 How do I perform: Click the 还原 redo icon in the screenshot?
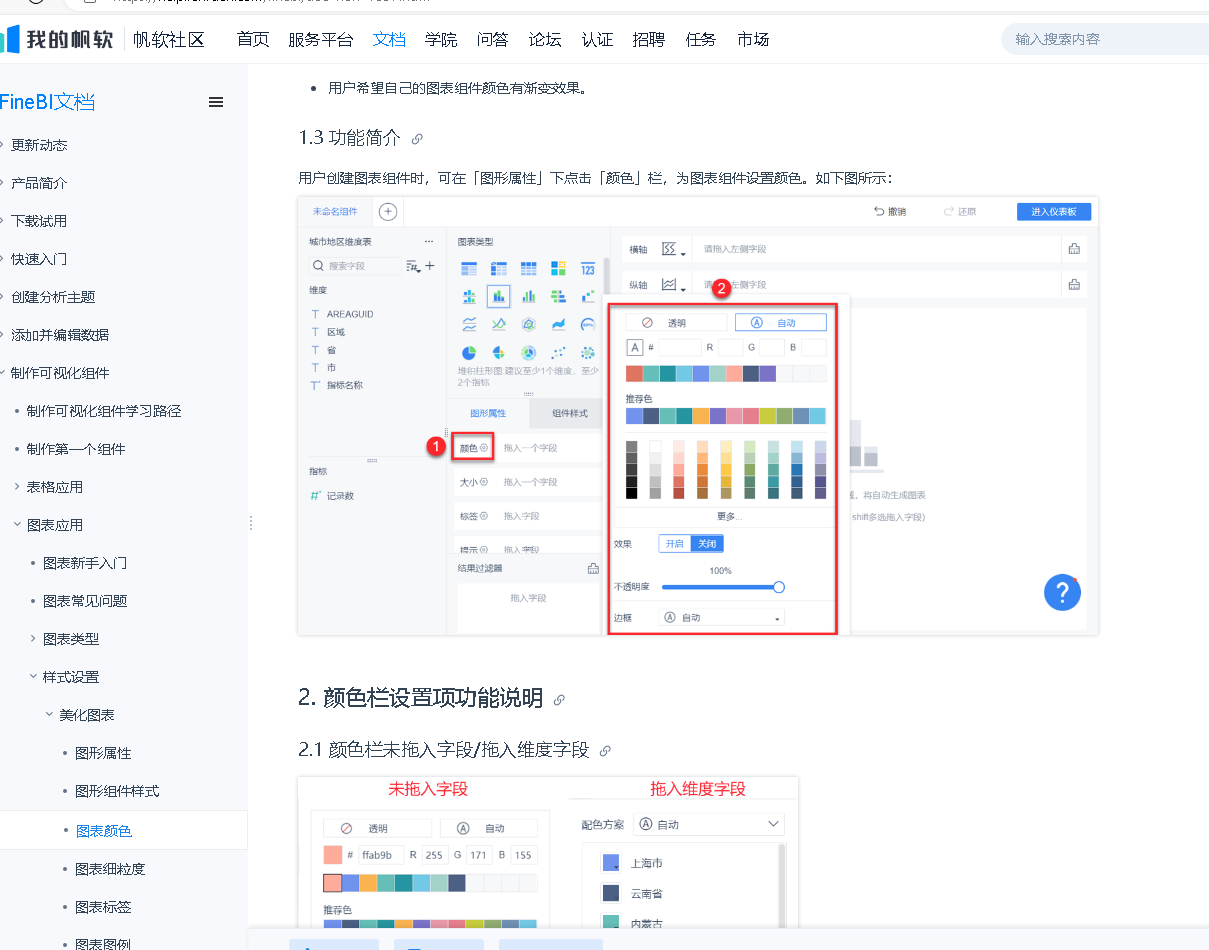[949, 211]
